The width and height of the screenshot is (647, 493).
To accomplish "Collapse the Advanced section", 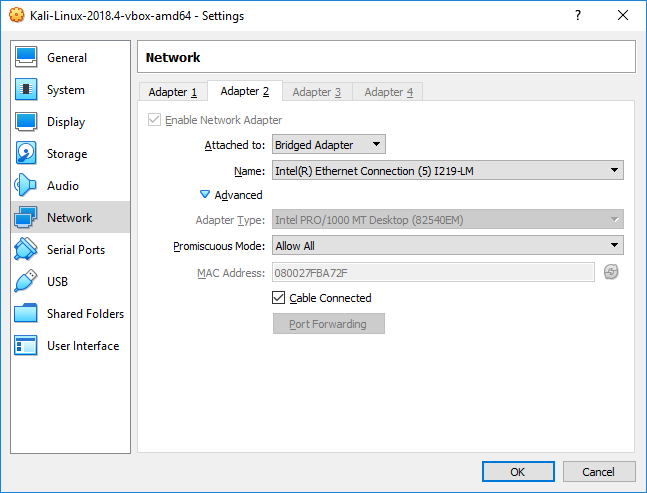I will (x=206, y=195).
